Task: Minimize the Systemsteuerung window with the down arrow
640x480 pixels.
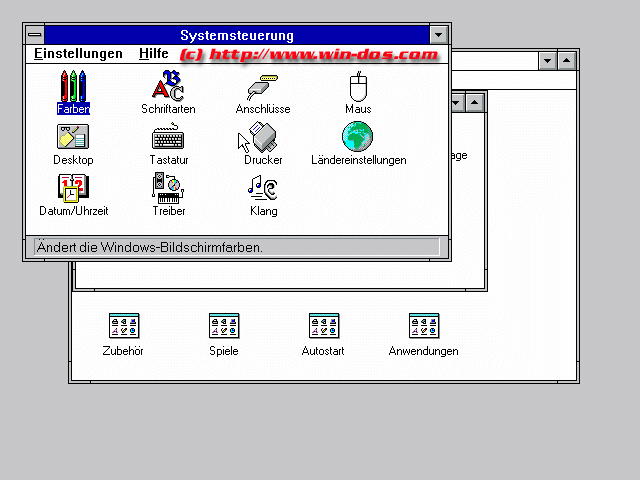Action: point(438,35)
